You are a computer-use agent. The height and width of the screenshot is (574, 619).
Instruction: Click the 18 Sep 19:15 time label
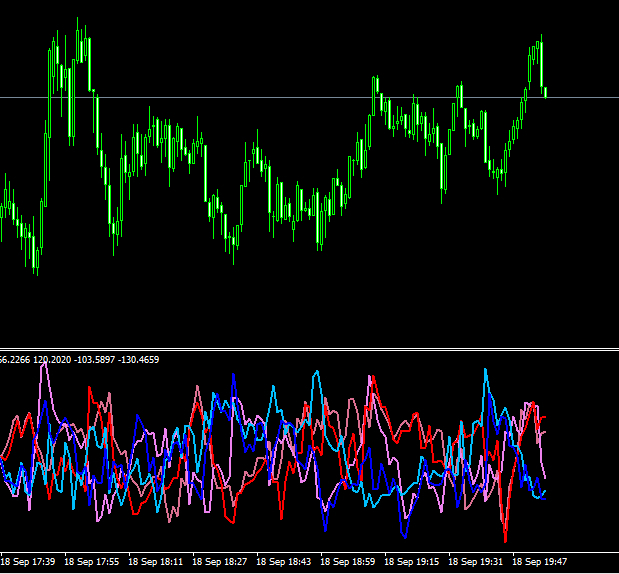point(412,562)
